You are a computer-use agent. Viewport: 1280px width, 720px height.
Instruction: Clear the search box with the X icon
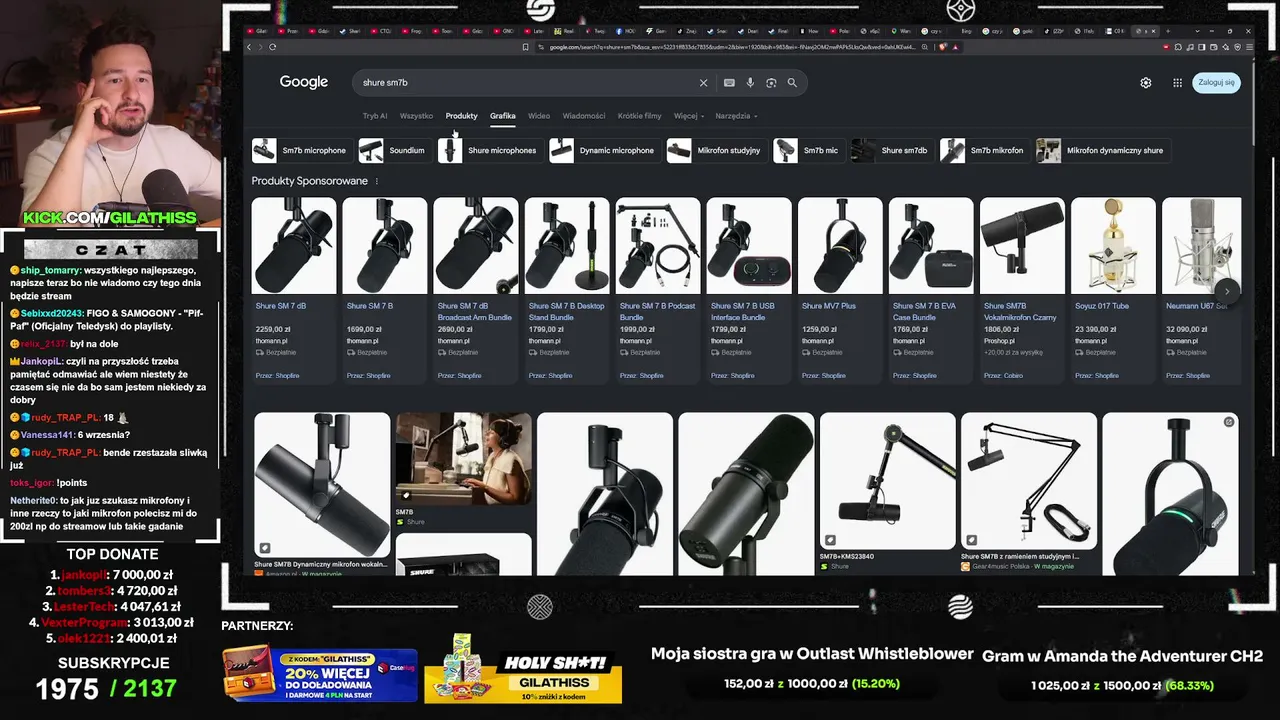coord(703,83)
